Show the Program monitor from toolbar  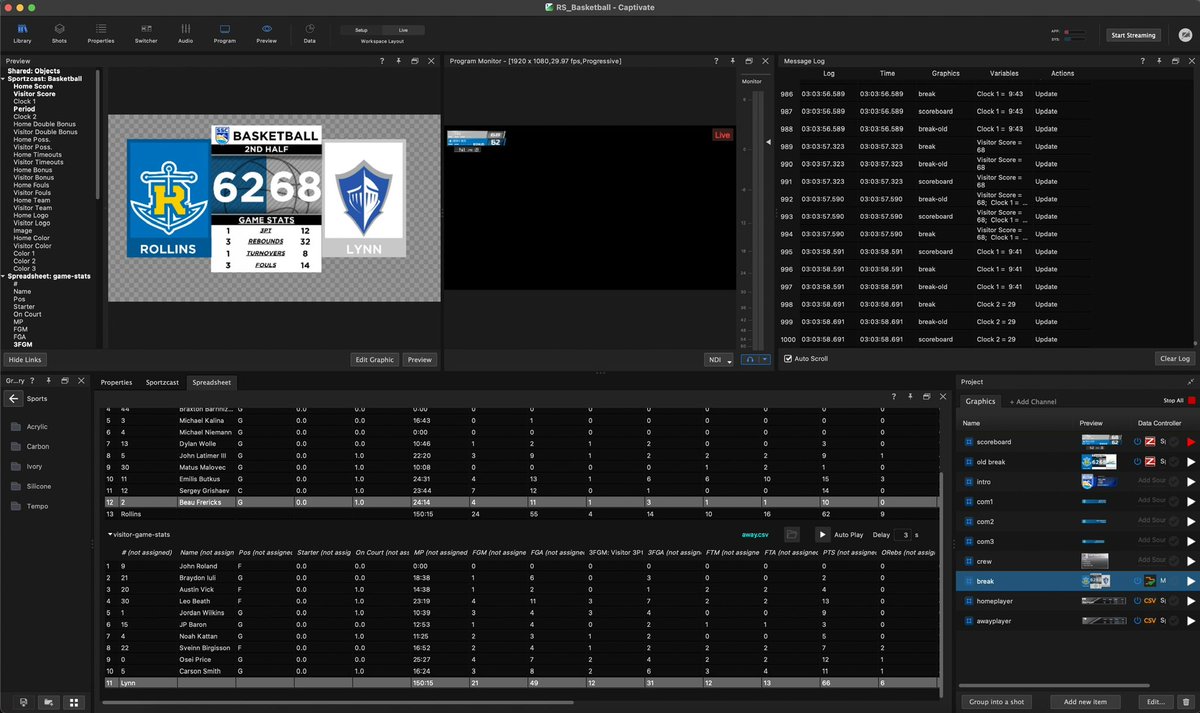click(x=224, y=34)
